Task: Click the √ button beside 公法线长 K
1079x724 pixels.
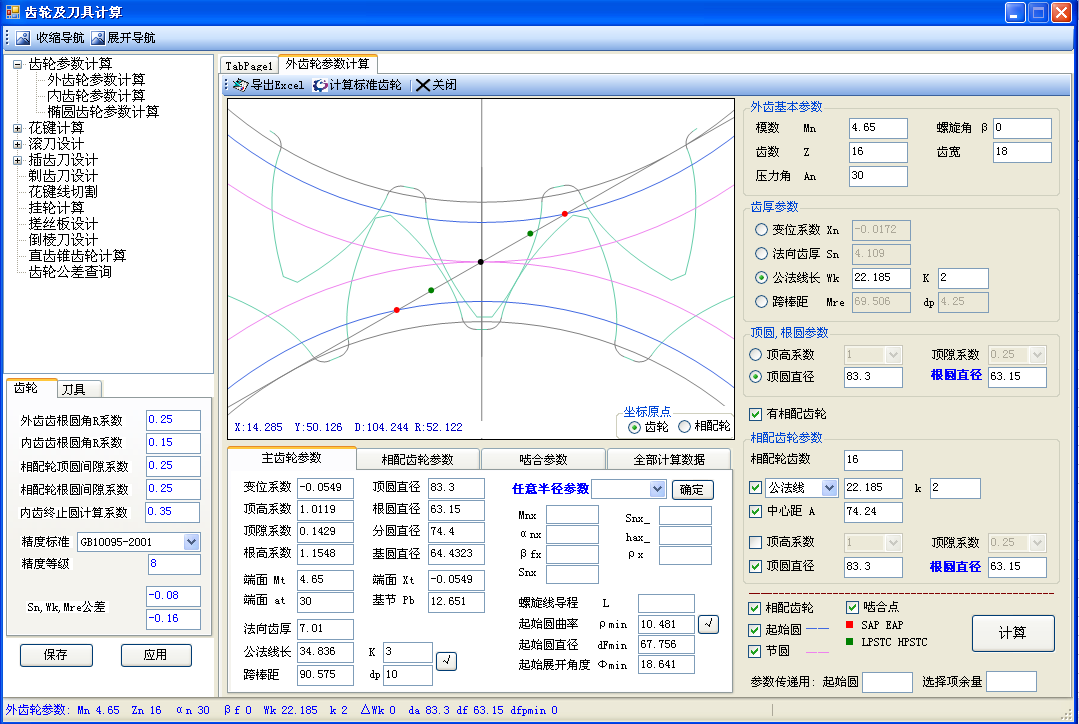Action: point(447,661)
